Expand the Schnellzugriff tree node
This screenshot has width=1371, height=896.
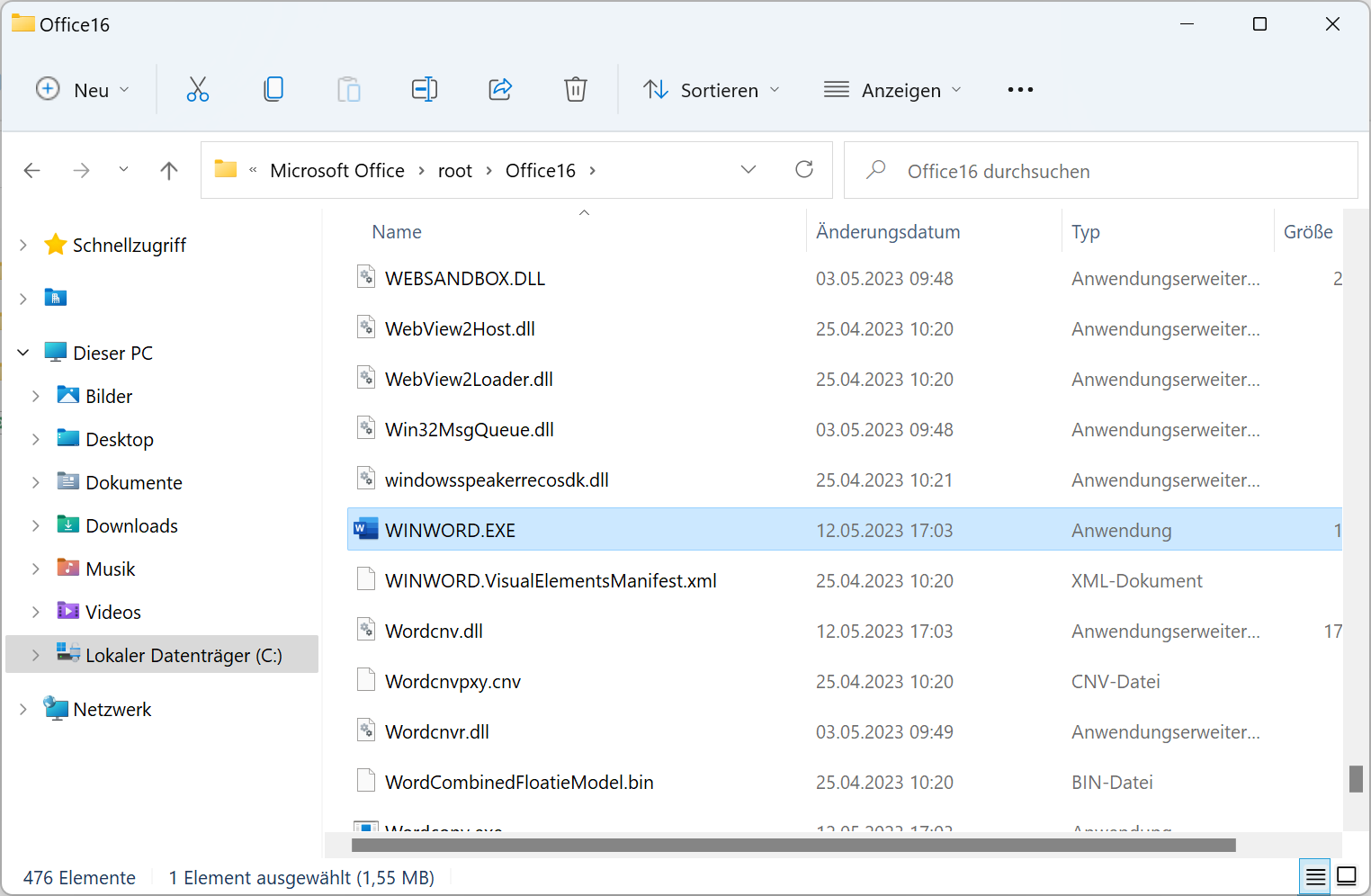point(23,245)
